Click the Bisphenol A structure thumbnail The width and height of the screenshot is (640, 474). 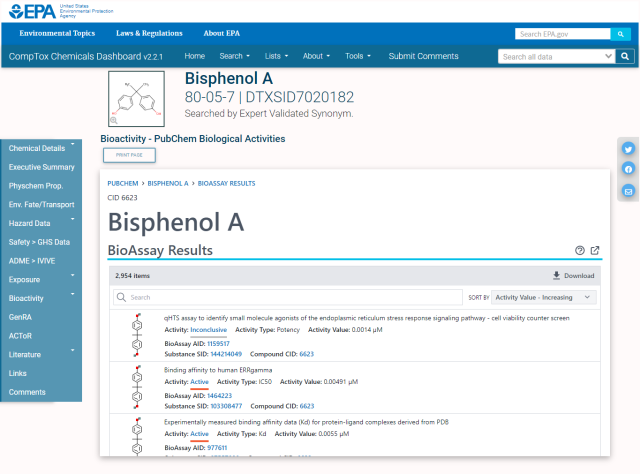[136, 100]
